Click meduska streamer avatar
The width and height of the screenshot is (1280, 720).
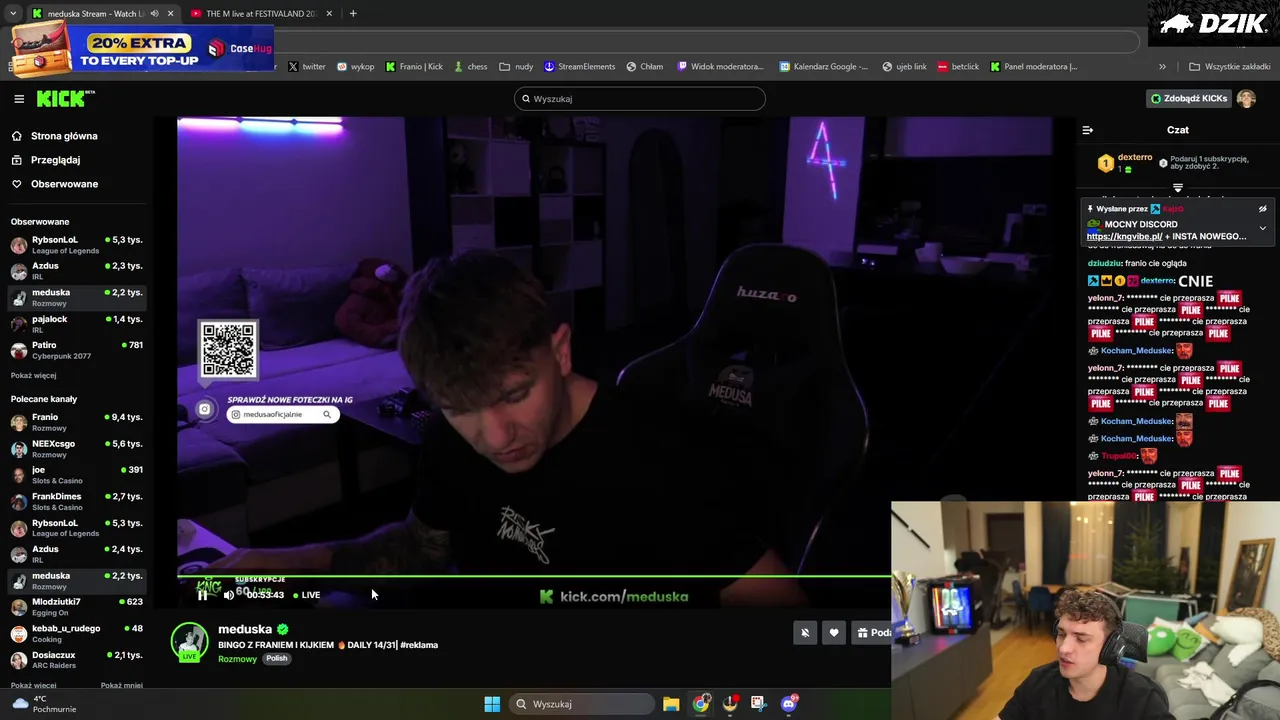click(x=189, y=641)
